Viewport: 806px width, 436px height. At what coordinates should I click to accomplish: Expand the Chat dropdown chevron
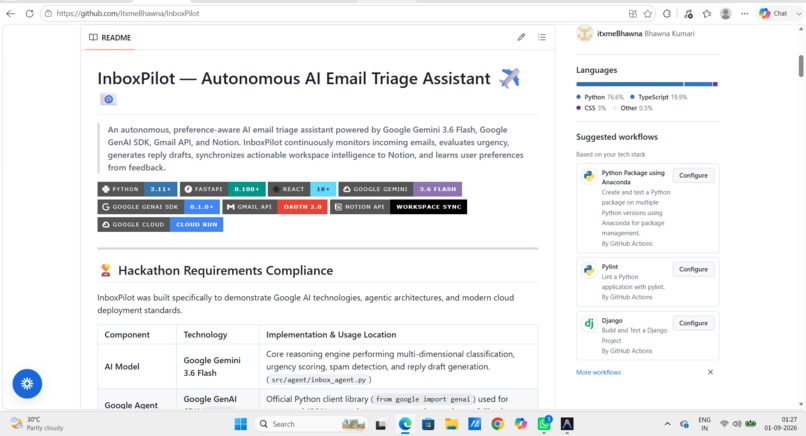(x=798, y=14)
